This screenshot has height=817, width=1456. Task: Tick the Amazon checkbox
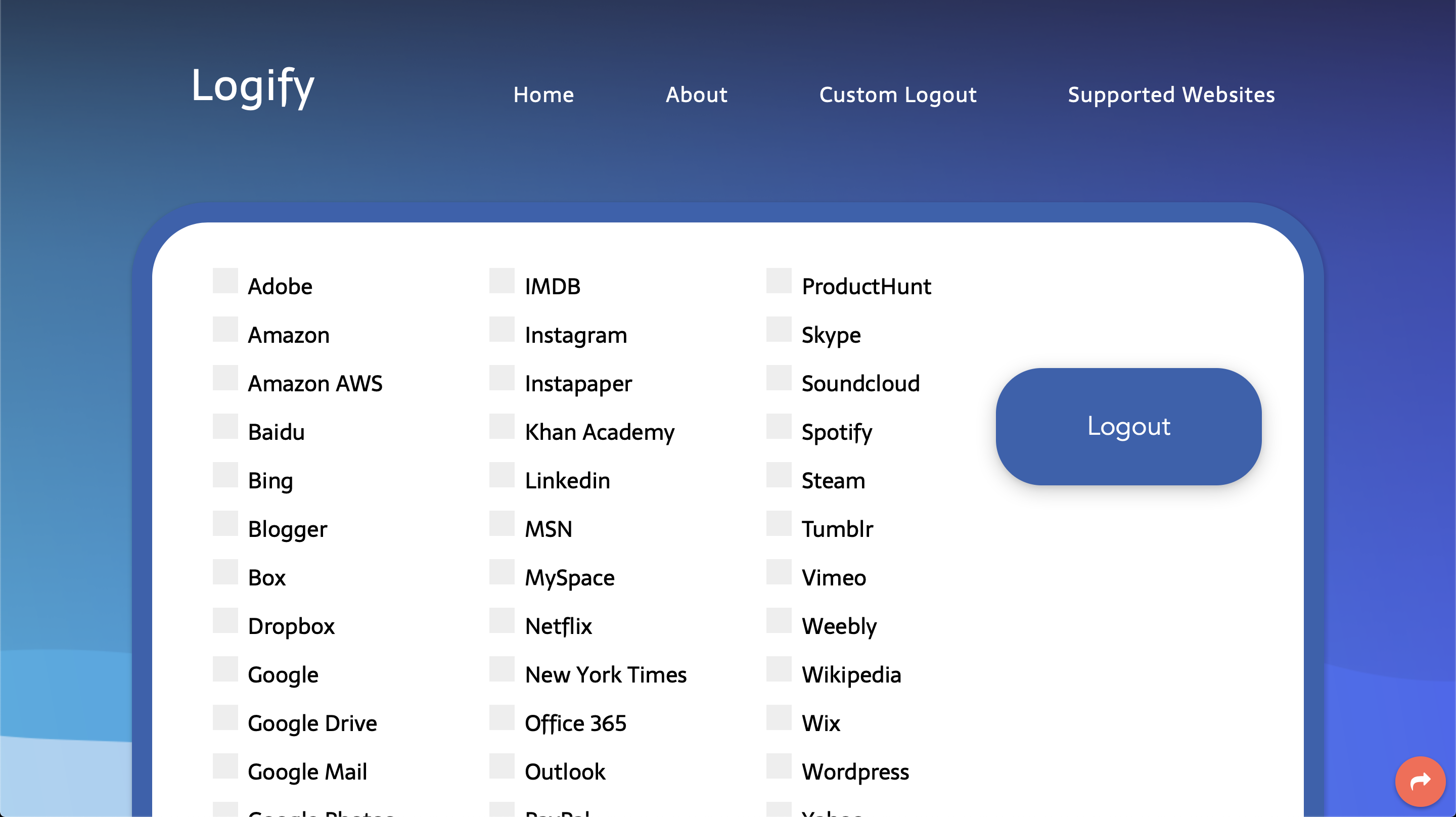[225, 329]
